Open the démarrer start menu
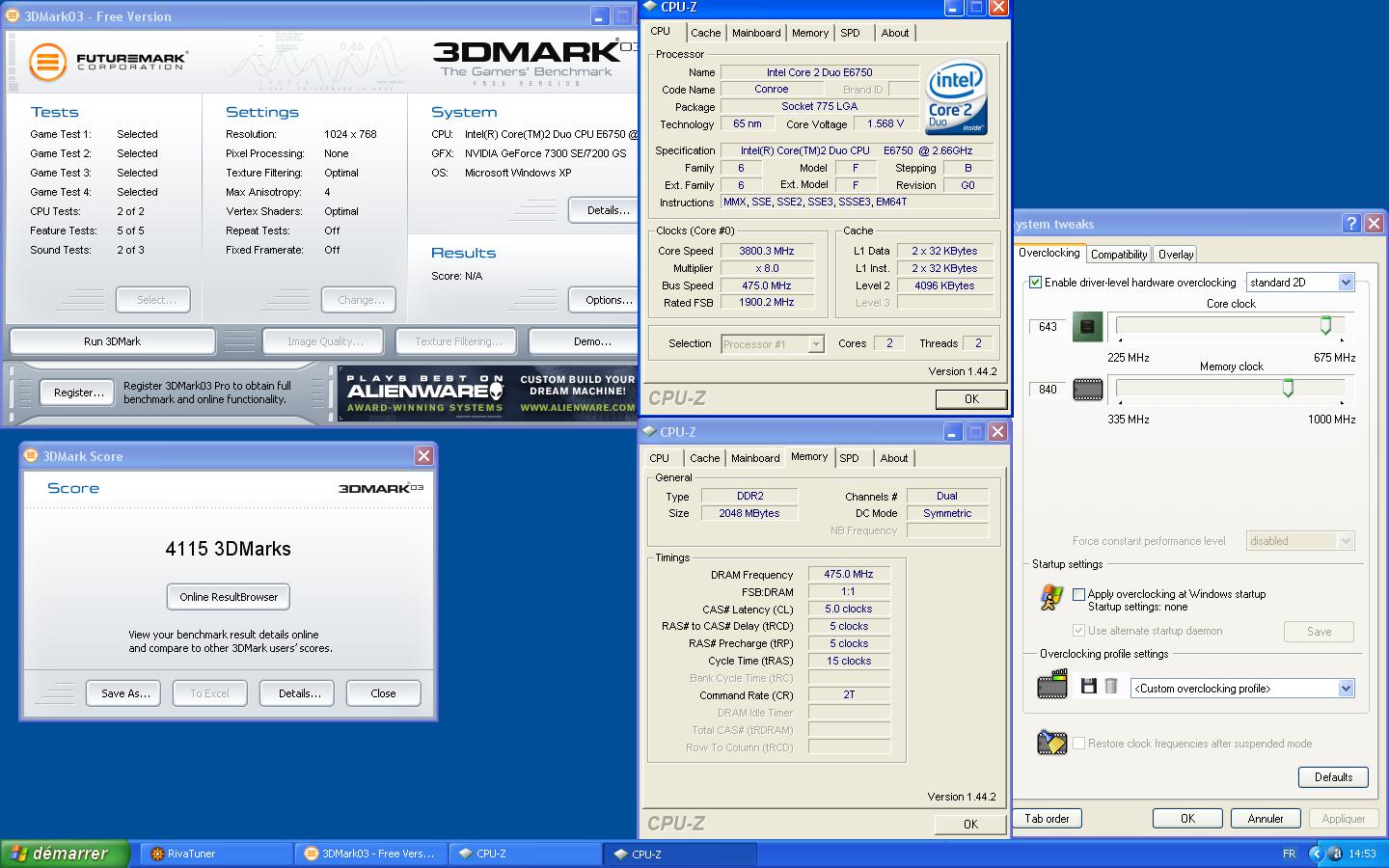The height and width of the screenshot is (868, 1389). coord(65,854)
